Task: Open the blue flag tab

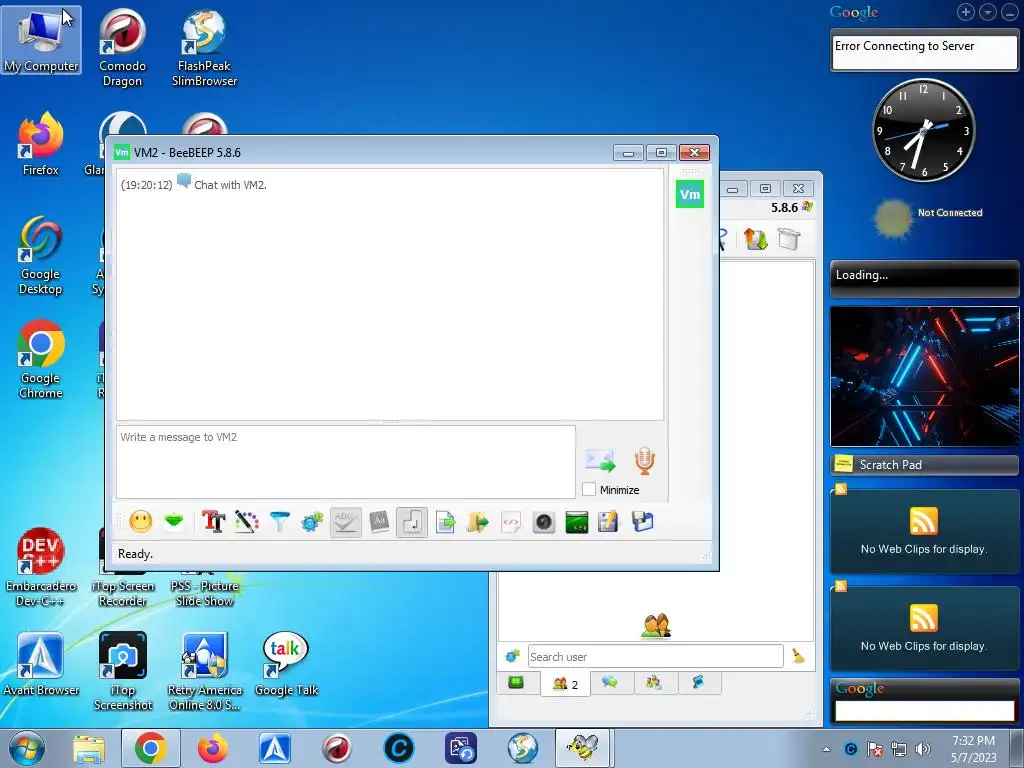Action: pos(698,682)
